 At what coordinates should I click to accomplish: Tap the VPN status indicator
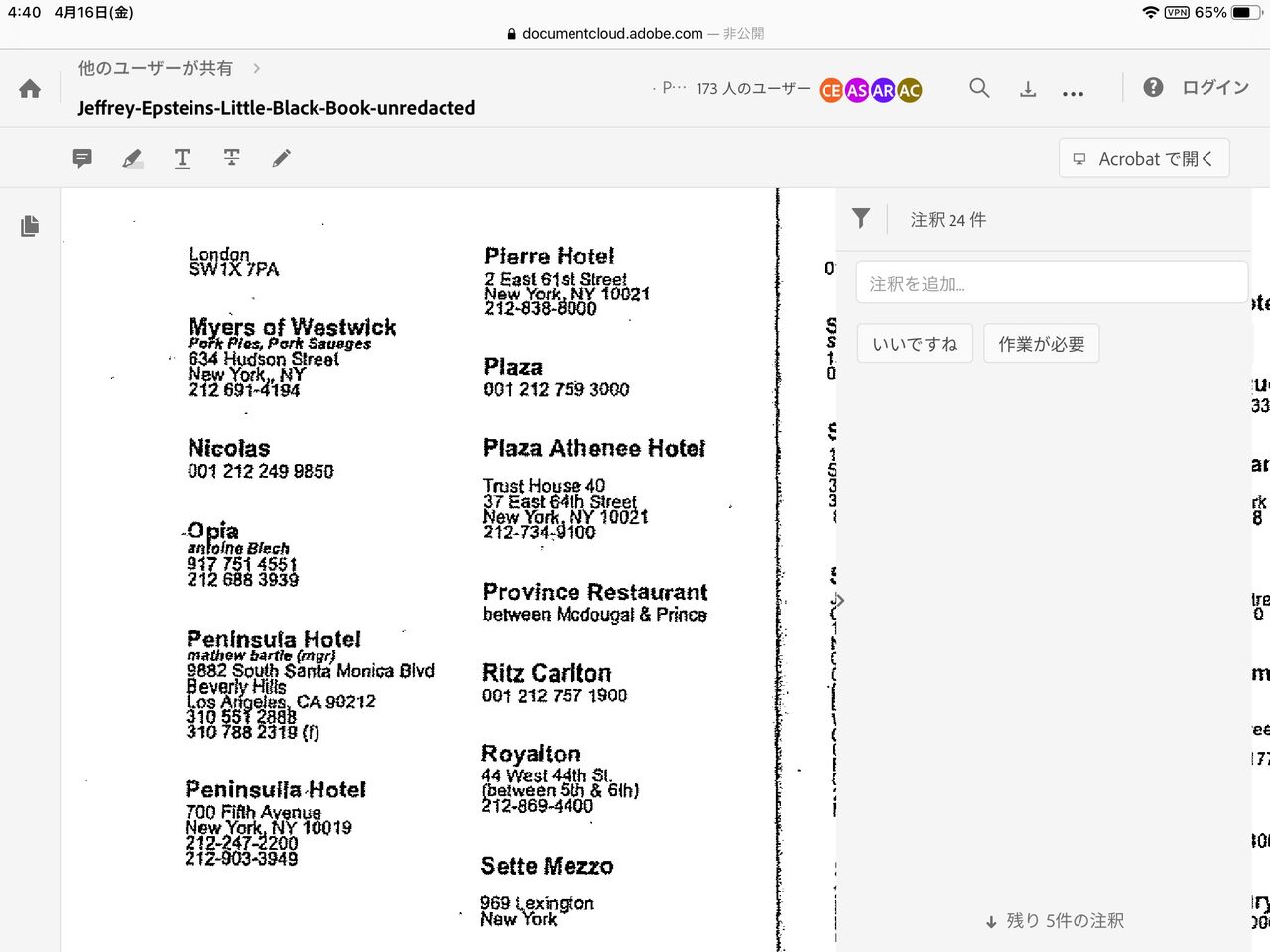tap(1177, 12)
